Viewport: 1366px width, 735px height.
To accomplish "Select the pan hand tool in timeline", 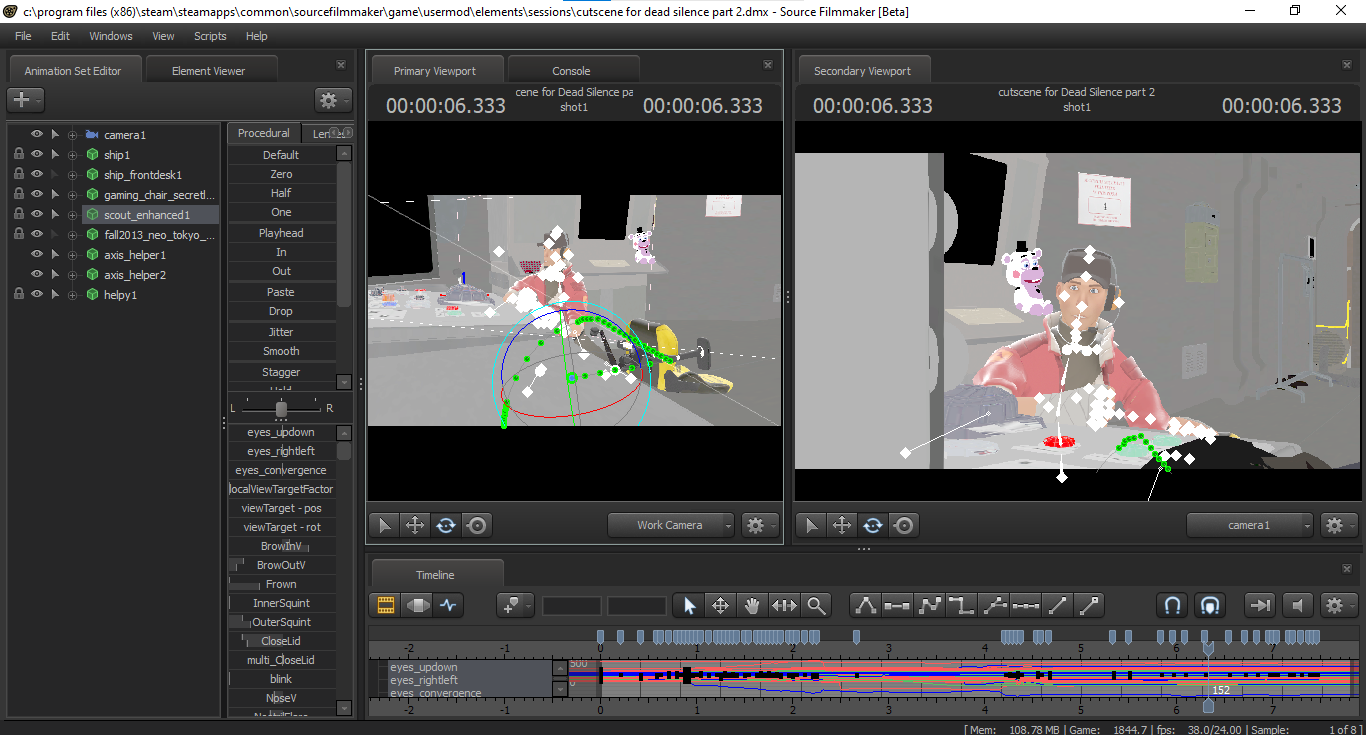I will (752, 605).
